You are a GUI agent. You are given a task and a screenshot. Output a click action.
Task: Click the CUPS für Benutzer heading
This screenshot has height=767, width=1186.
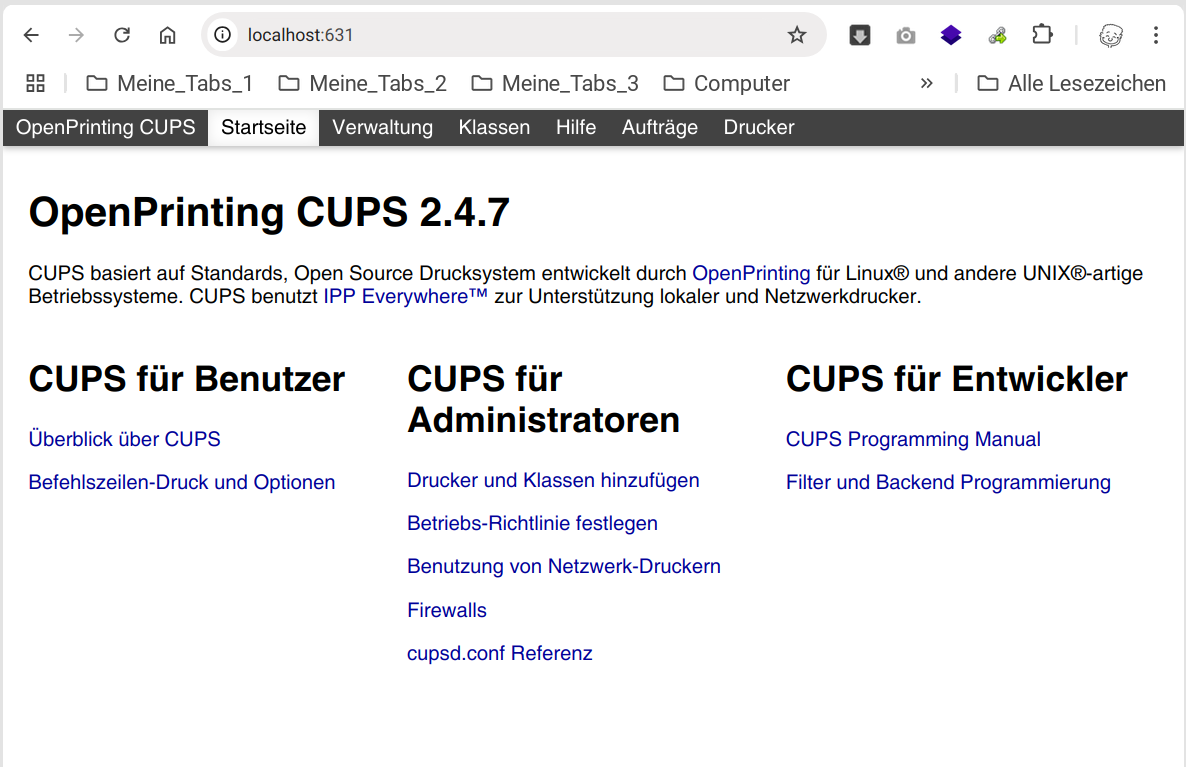point(187,379)
